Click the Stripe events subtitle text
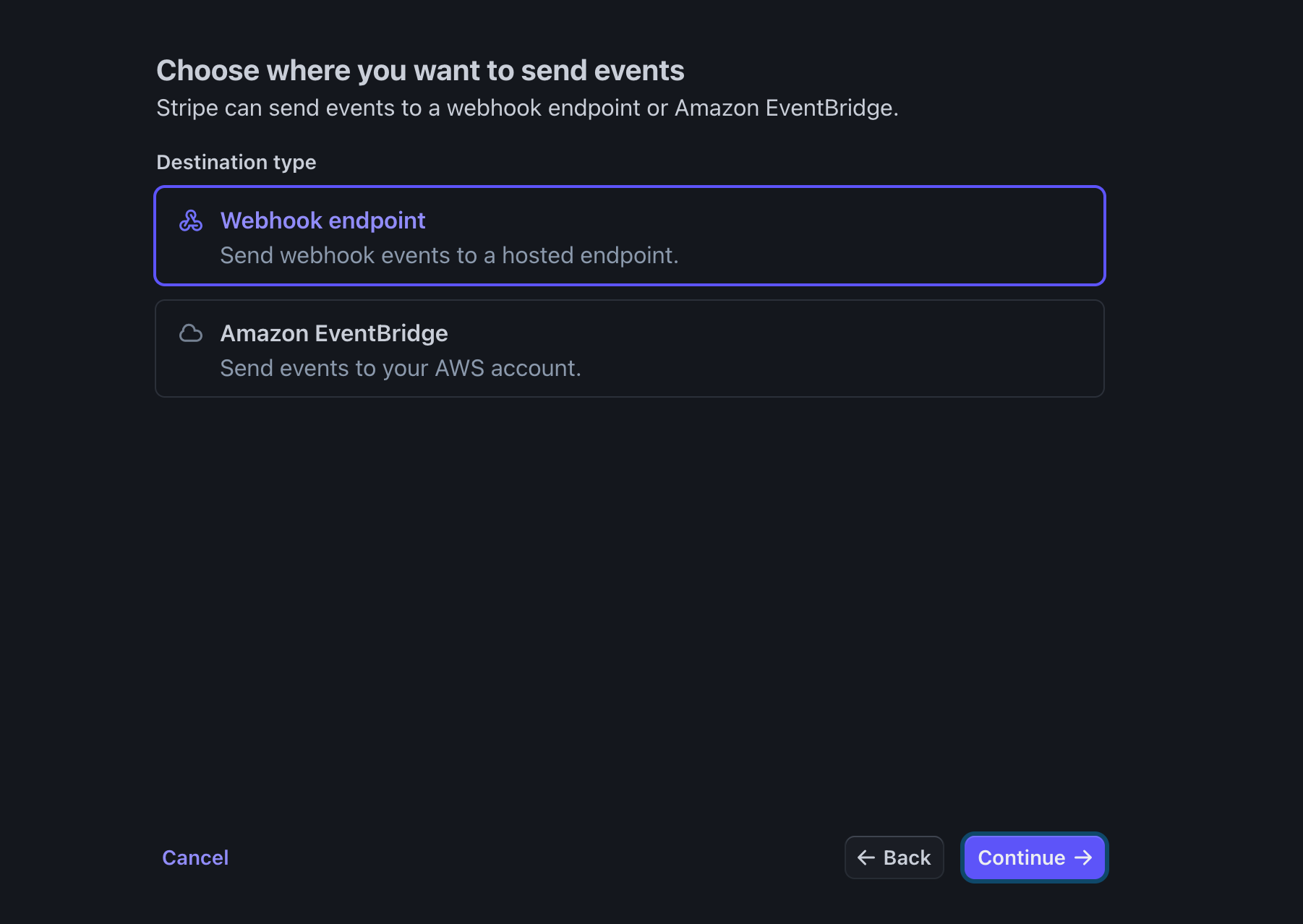Screen dimensions: 1303x924 pos(527,108)
